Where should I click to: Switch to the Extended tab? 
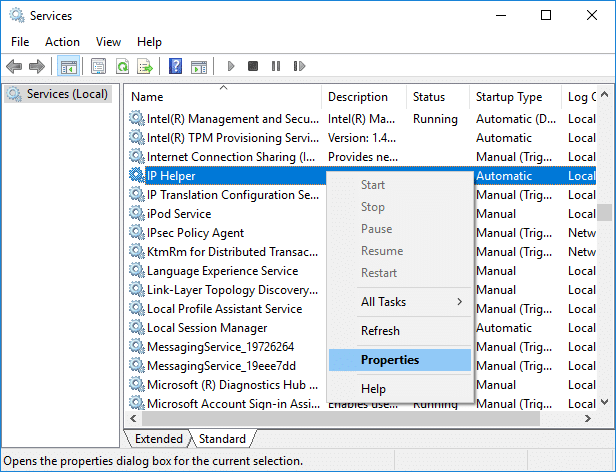(x=159, y=439)
